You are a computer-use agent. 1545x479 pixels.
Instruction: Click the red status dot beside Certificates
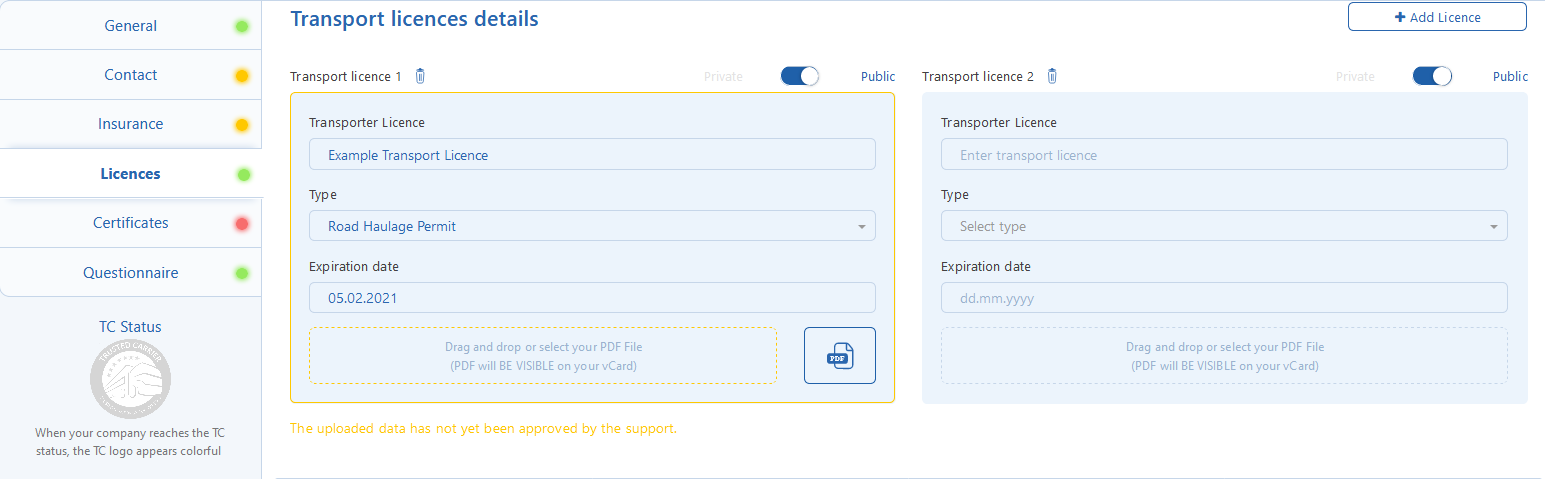click(x=242, y=224)
